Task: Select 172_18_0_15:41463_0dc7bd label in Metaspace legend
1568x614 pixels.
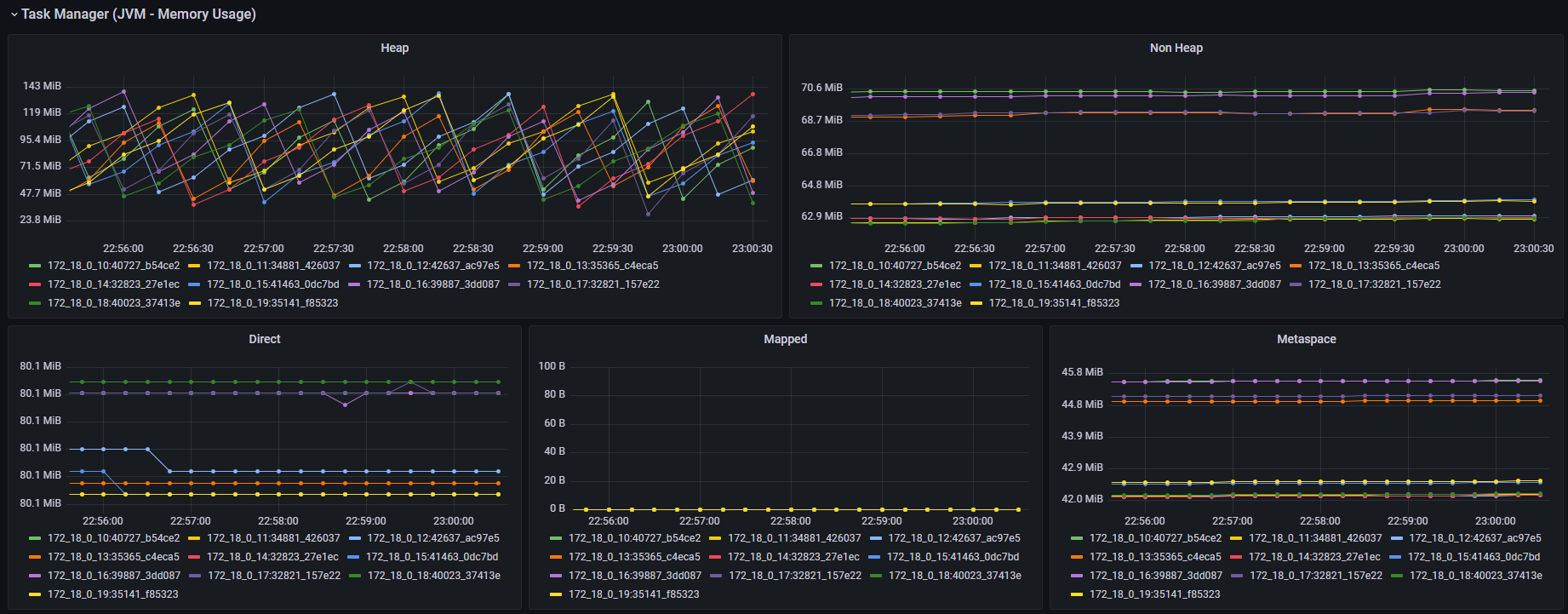Action: point(1474,557)
